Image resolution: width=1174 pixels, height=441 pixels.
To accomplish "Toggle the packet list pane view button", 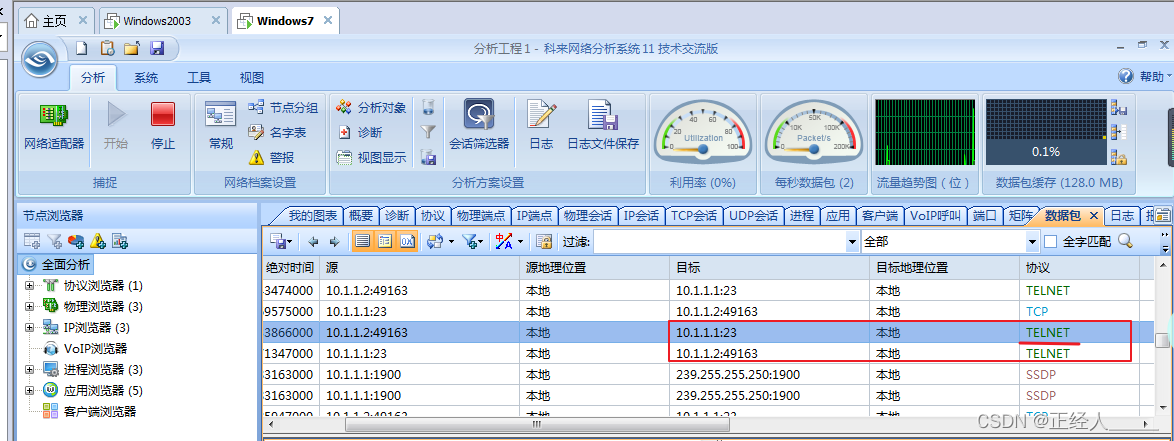I will click(362, 242).
